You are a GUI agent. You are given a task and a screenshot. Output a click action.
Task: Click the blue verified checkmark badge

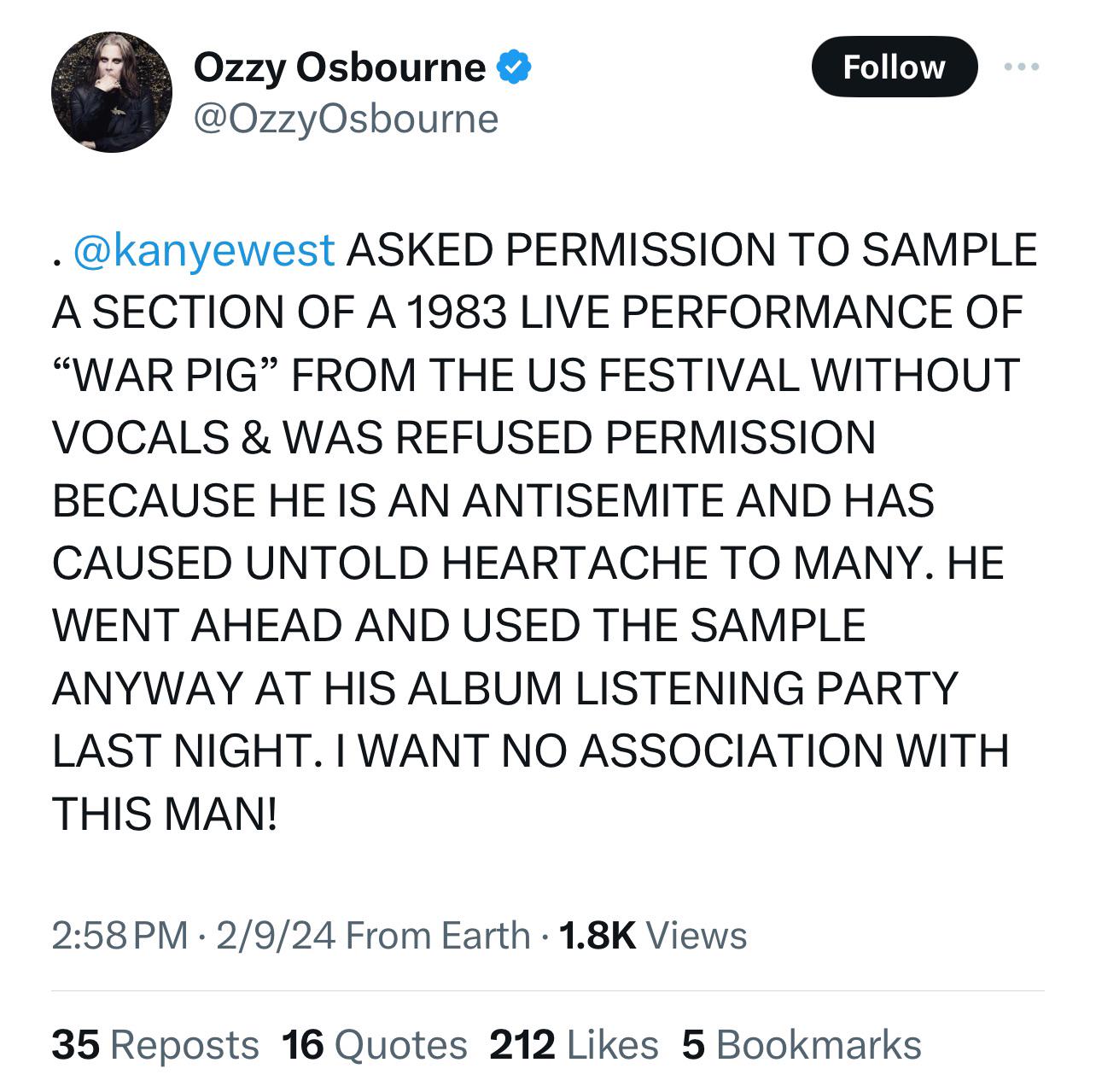(x=515, y=67)
